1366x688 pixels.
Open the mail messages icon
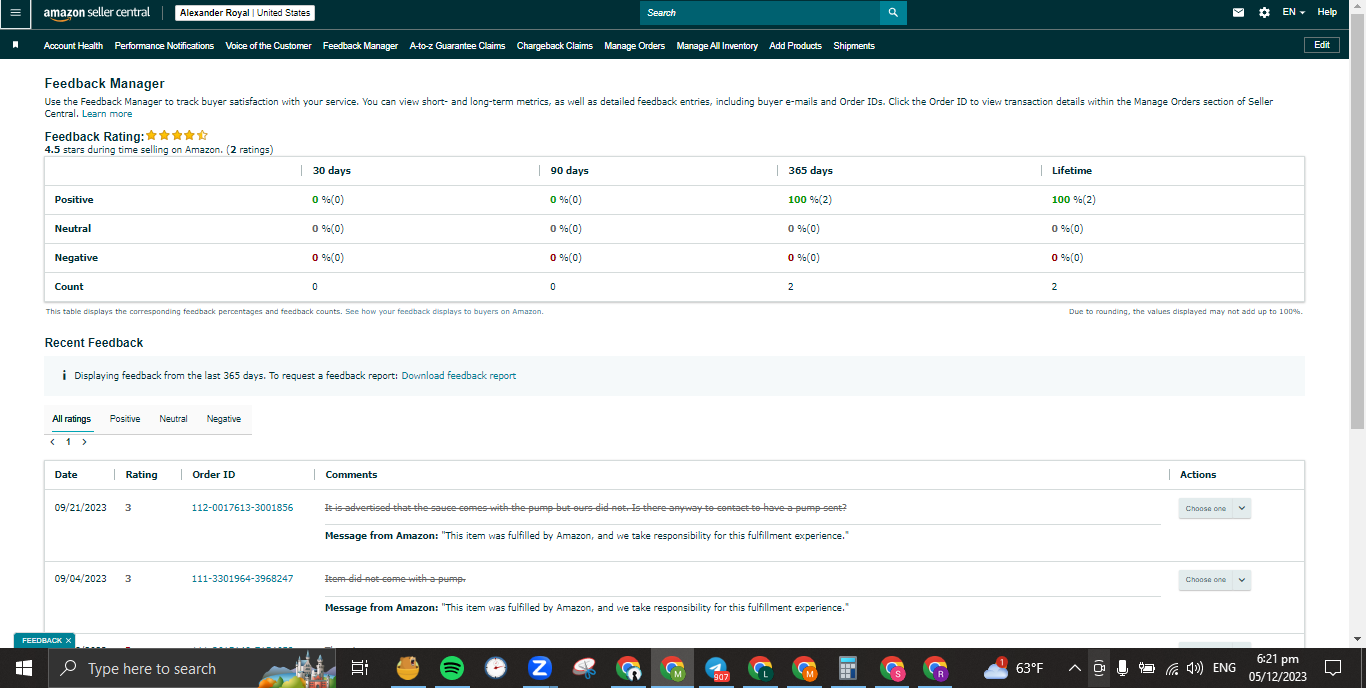pos(1239,13)
